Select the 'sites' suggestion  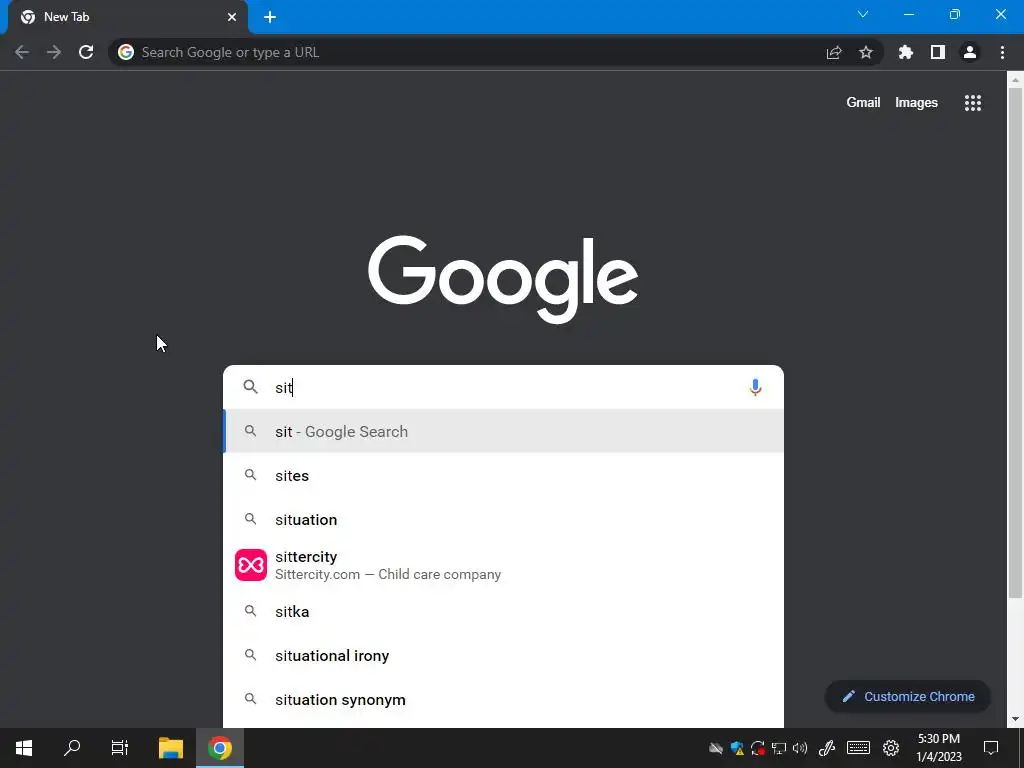coord(503,475)
